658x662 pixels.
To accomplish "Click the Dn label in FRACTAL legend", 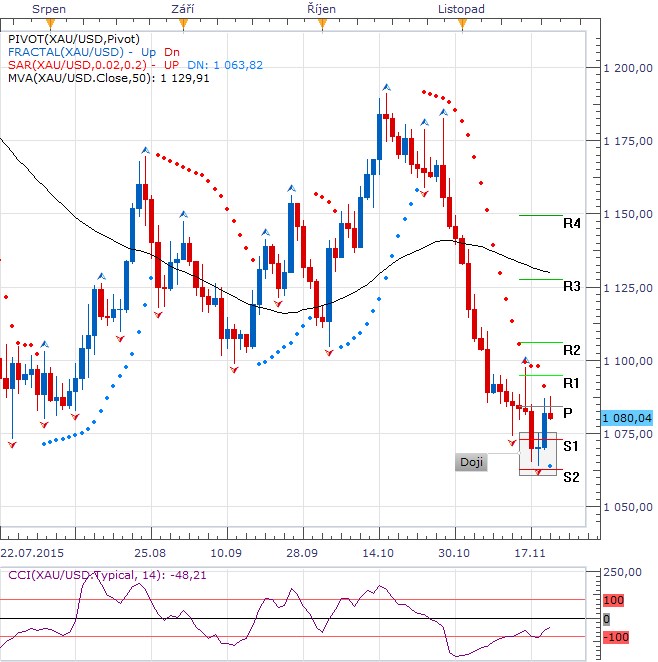I will coord(172,52).
